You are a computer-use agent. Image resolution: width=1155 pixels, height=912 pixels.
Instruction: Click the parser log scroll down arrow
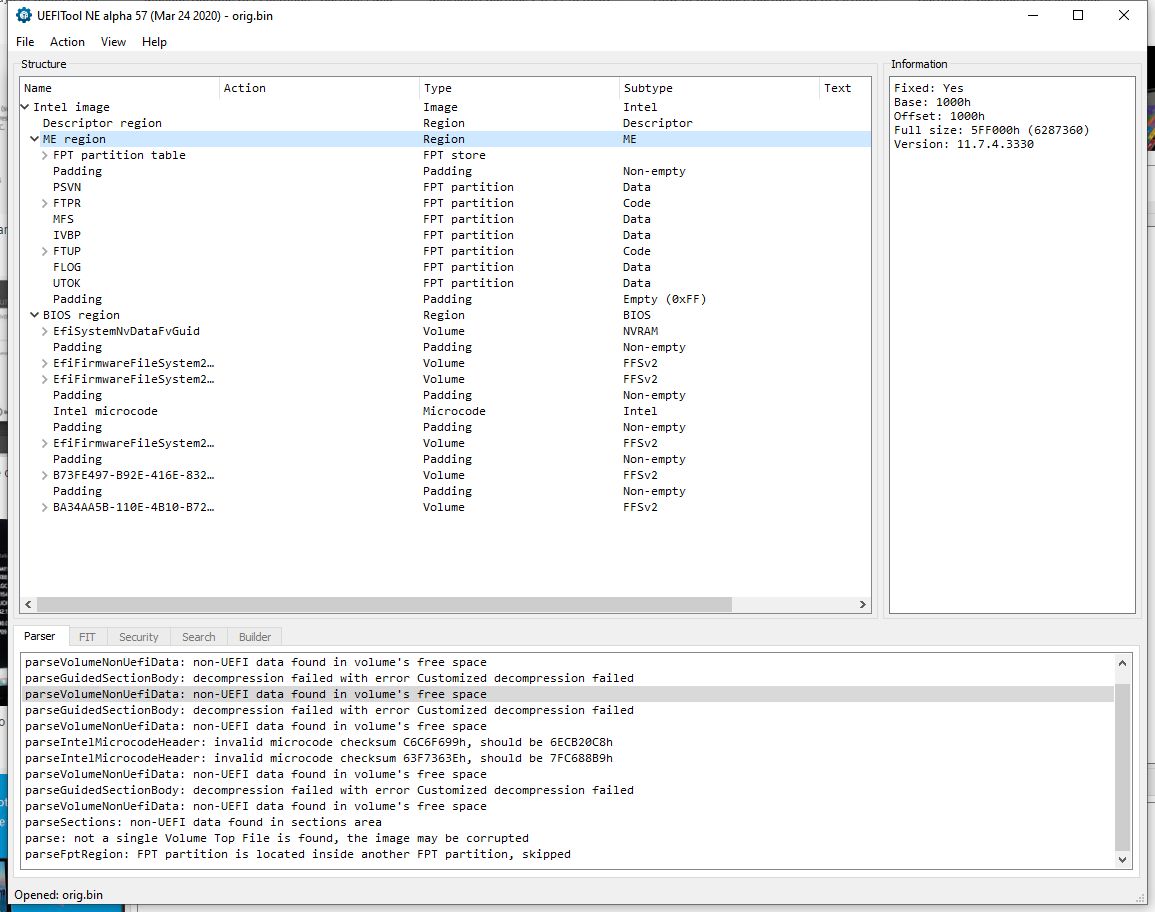(1122, 860)
